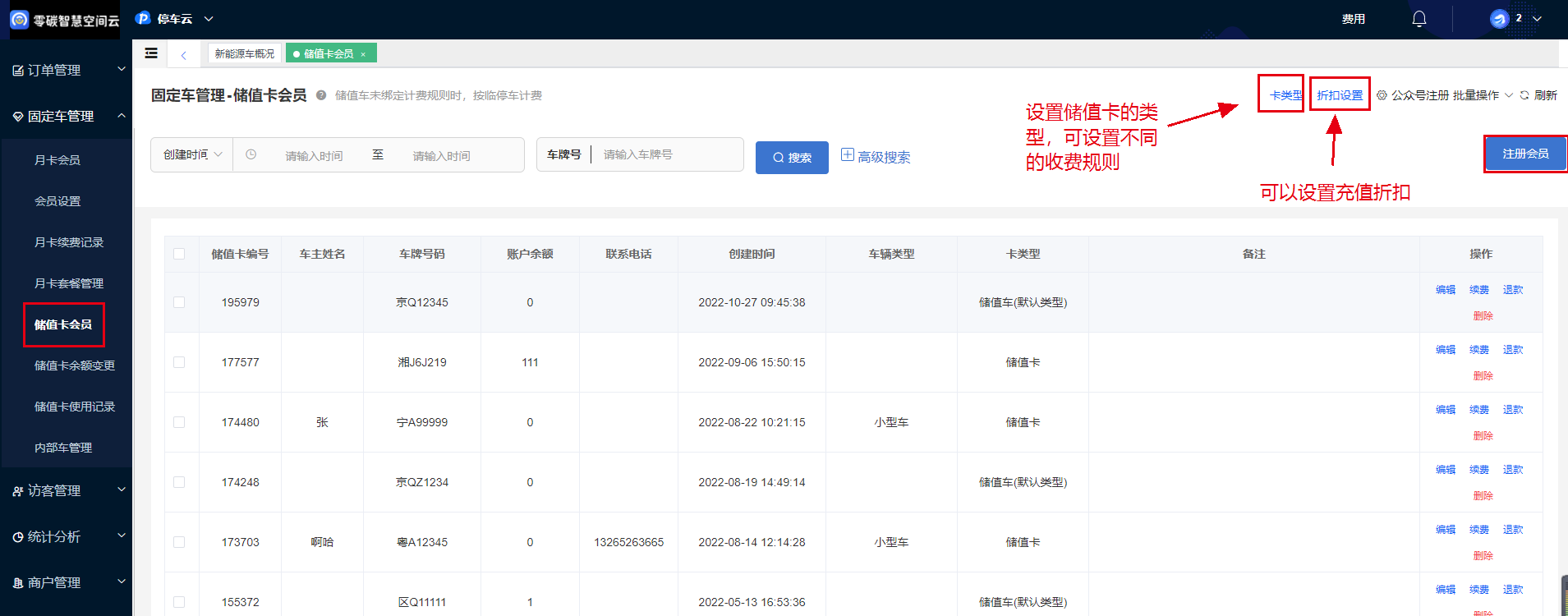
Task: Click the 搜索 search button
Action: point(792,157)
